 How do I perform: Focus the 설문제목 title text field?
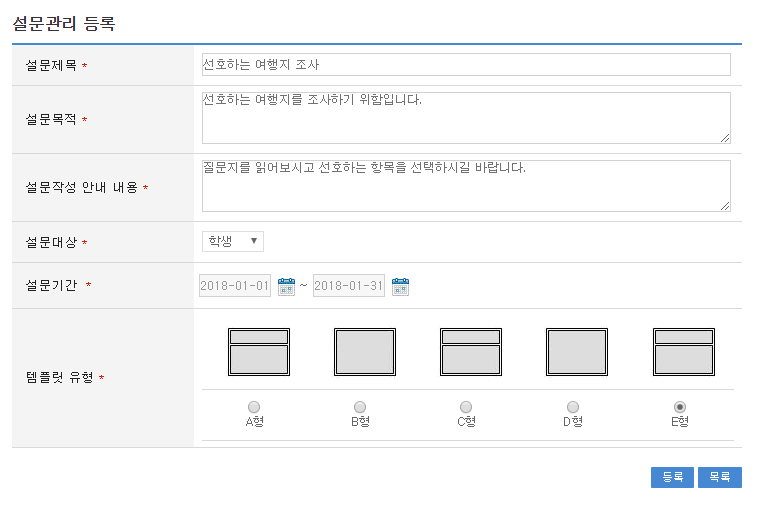click(466, 65)
